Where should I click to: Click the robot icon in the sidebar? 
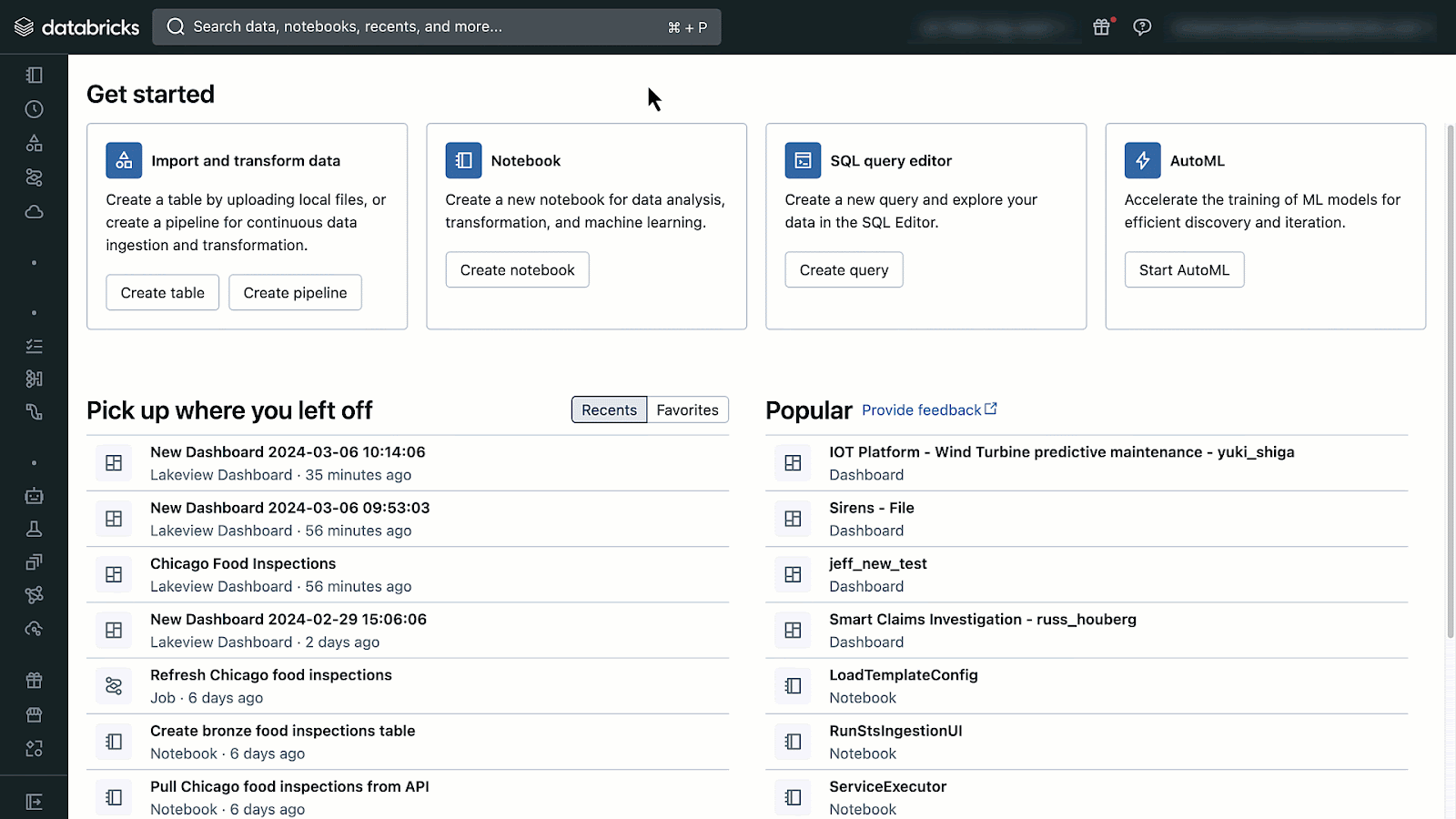pos(34,496)
